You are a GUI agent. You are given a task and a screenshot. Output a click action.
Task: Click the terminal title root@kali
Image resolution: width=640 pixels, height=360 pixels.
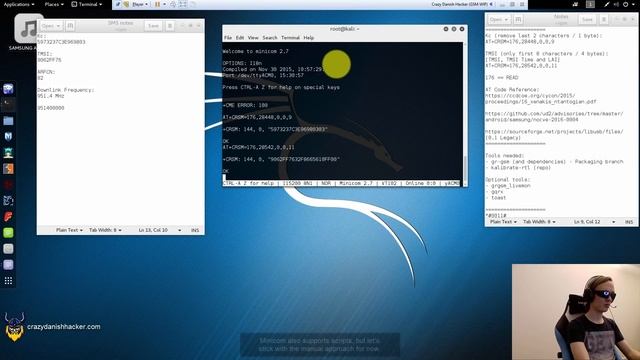(344, 29)
